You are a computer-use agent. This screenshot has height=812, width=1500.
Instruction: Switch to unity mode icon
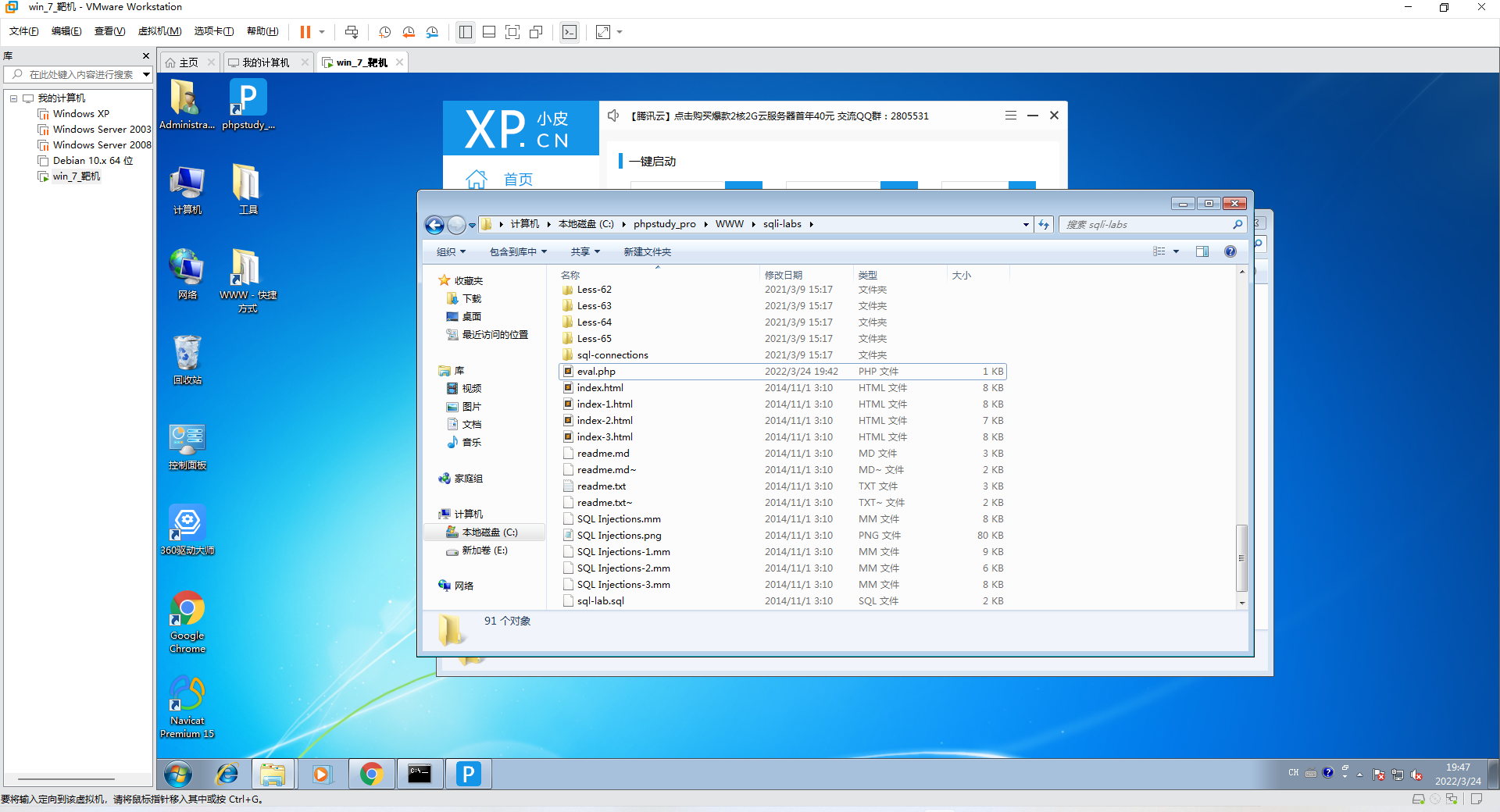pos(536,32)
